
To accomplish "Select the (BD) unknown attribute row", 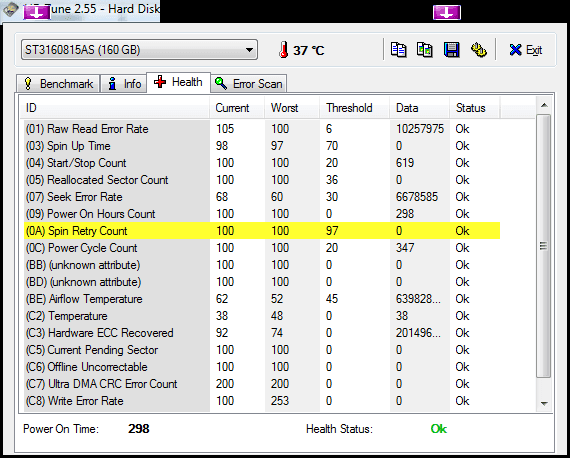I will pyautogui.click(x=262, y=282).
